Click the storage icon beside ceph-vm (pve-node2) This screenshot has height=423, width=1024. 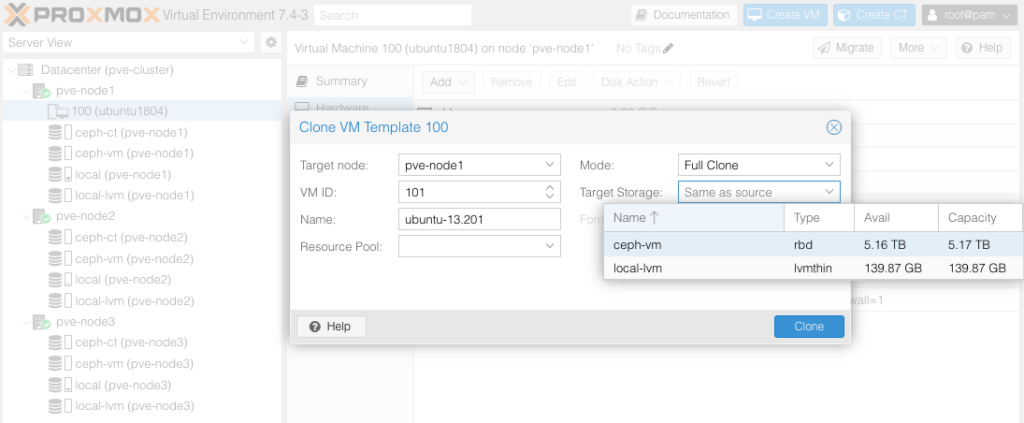(x=60, y=258)
